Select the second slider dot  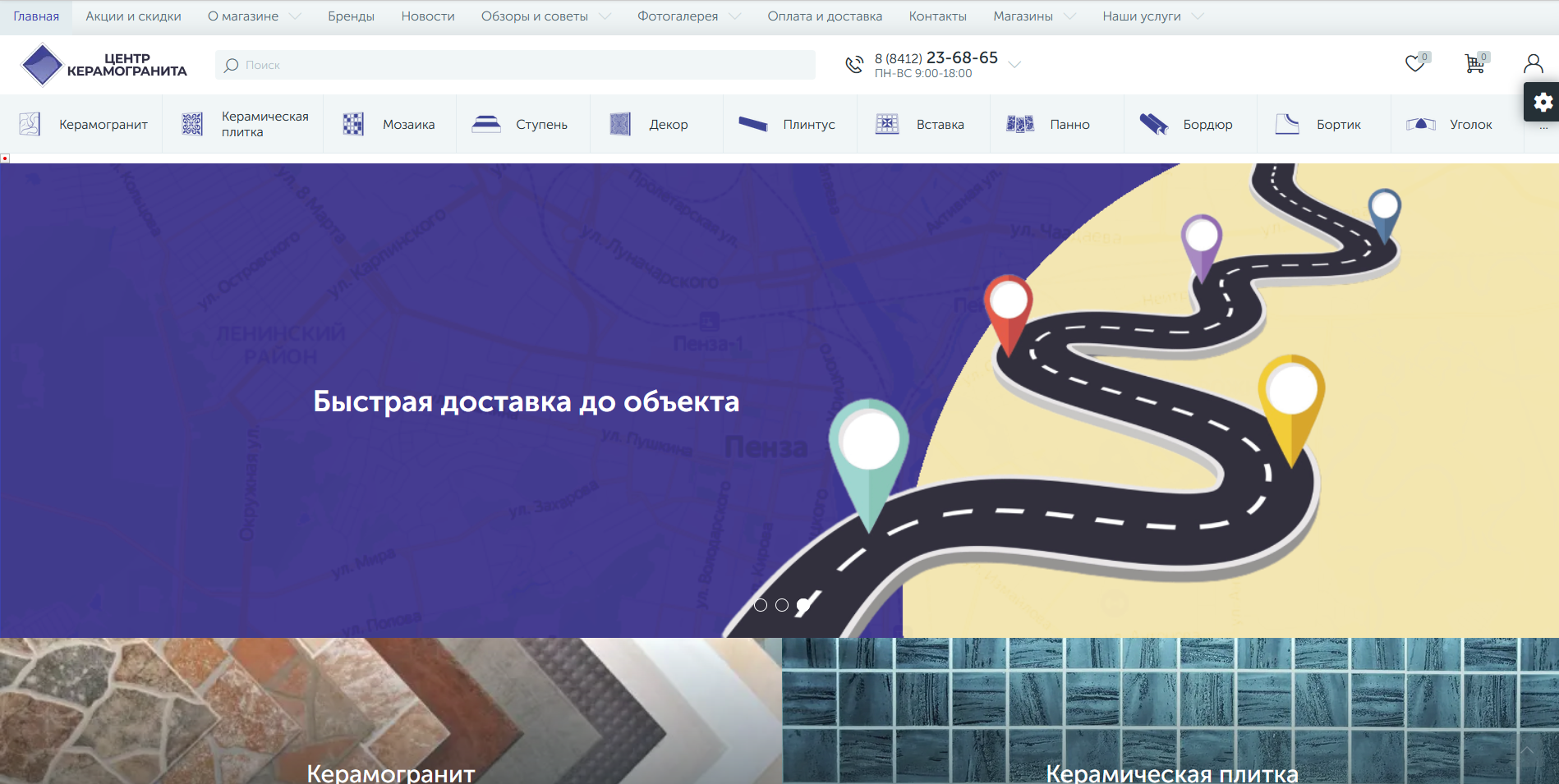tap(782, 605)
